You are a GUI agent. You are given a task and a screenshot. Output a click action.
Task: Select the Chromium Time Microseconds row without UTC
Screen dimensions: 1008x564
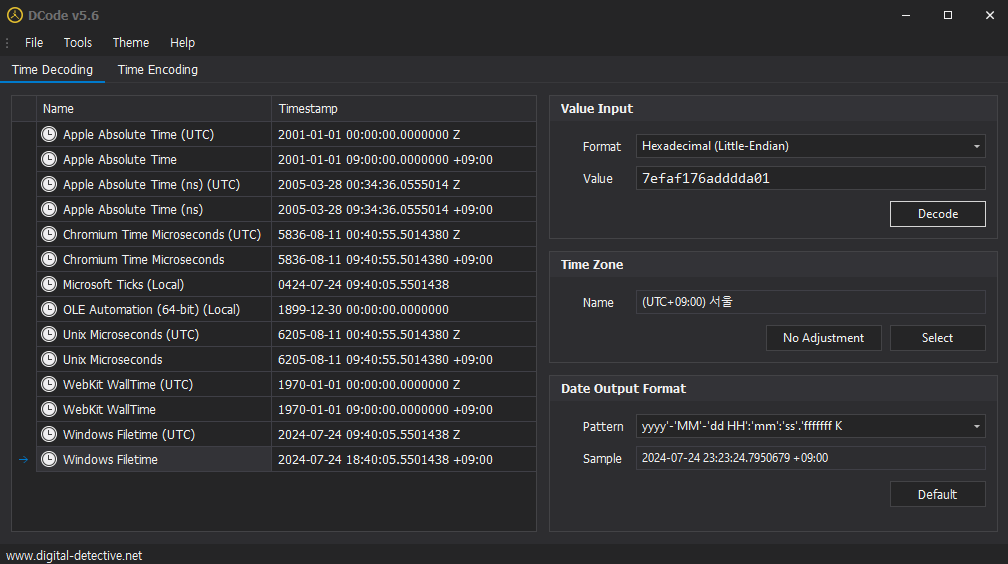(143, 259)
